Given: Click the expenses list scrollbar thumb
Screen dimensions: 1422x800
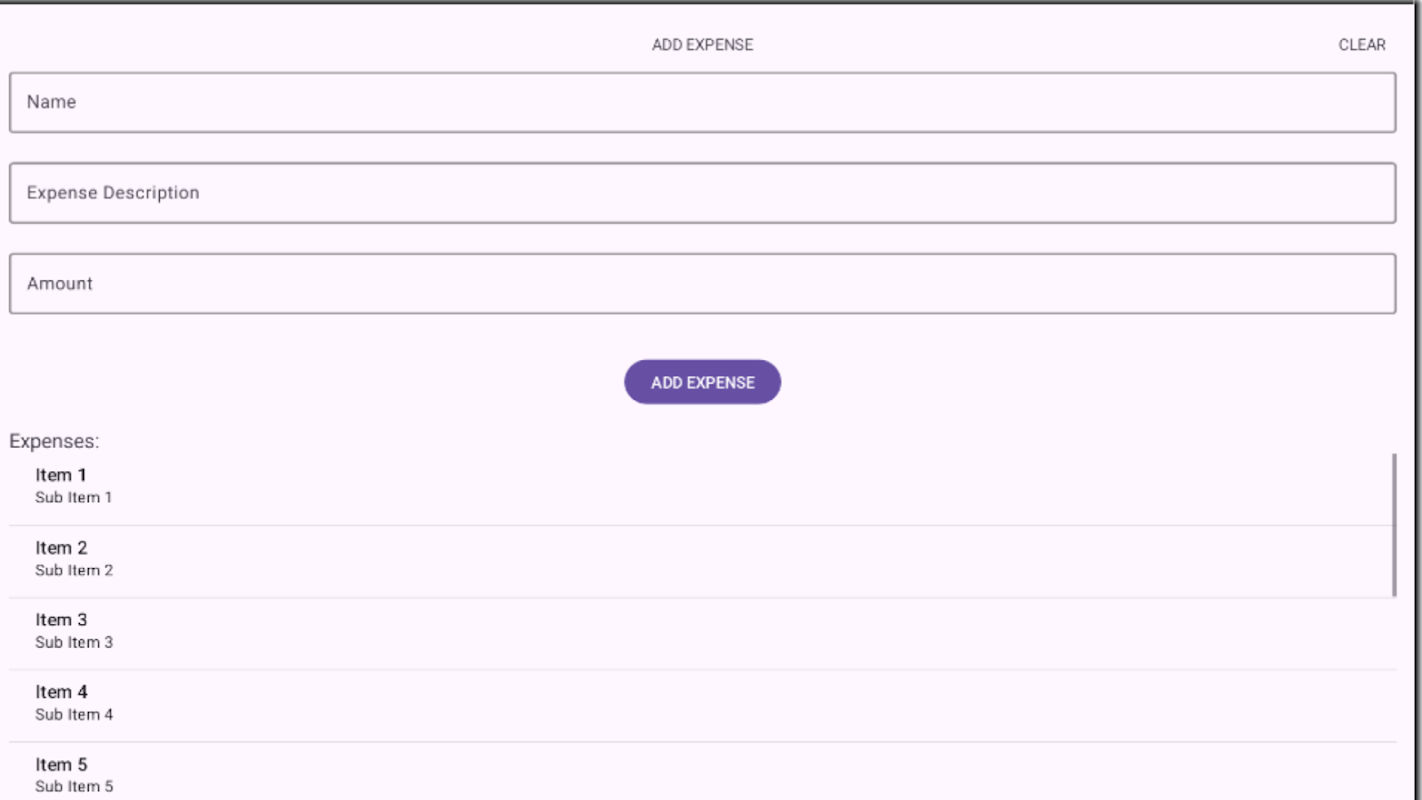Looking at the screenshot, I should (1394, 525).
